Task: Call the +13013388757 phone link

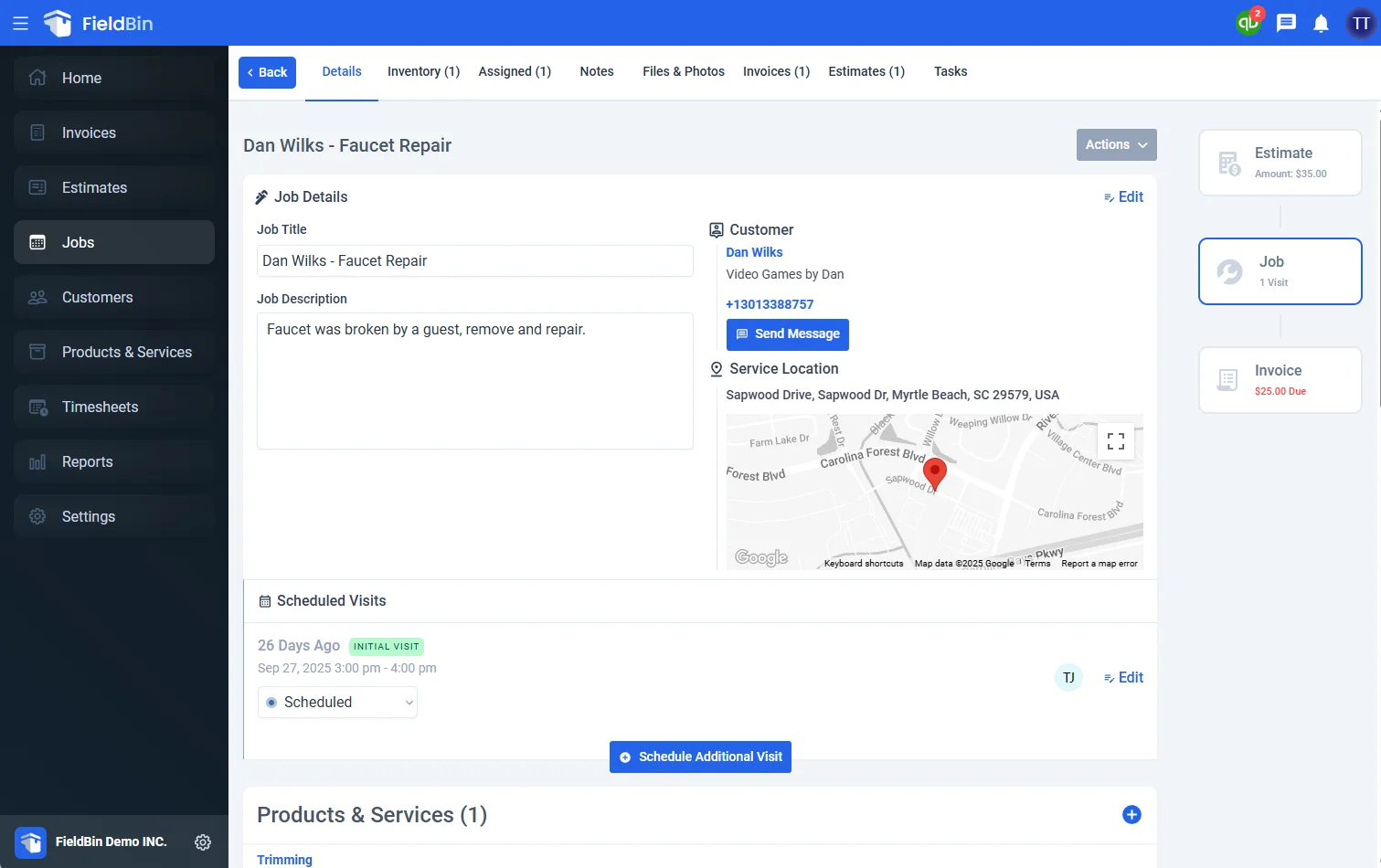Action: tap(770, 304)
